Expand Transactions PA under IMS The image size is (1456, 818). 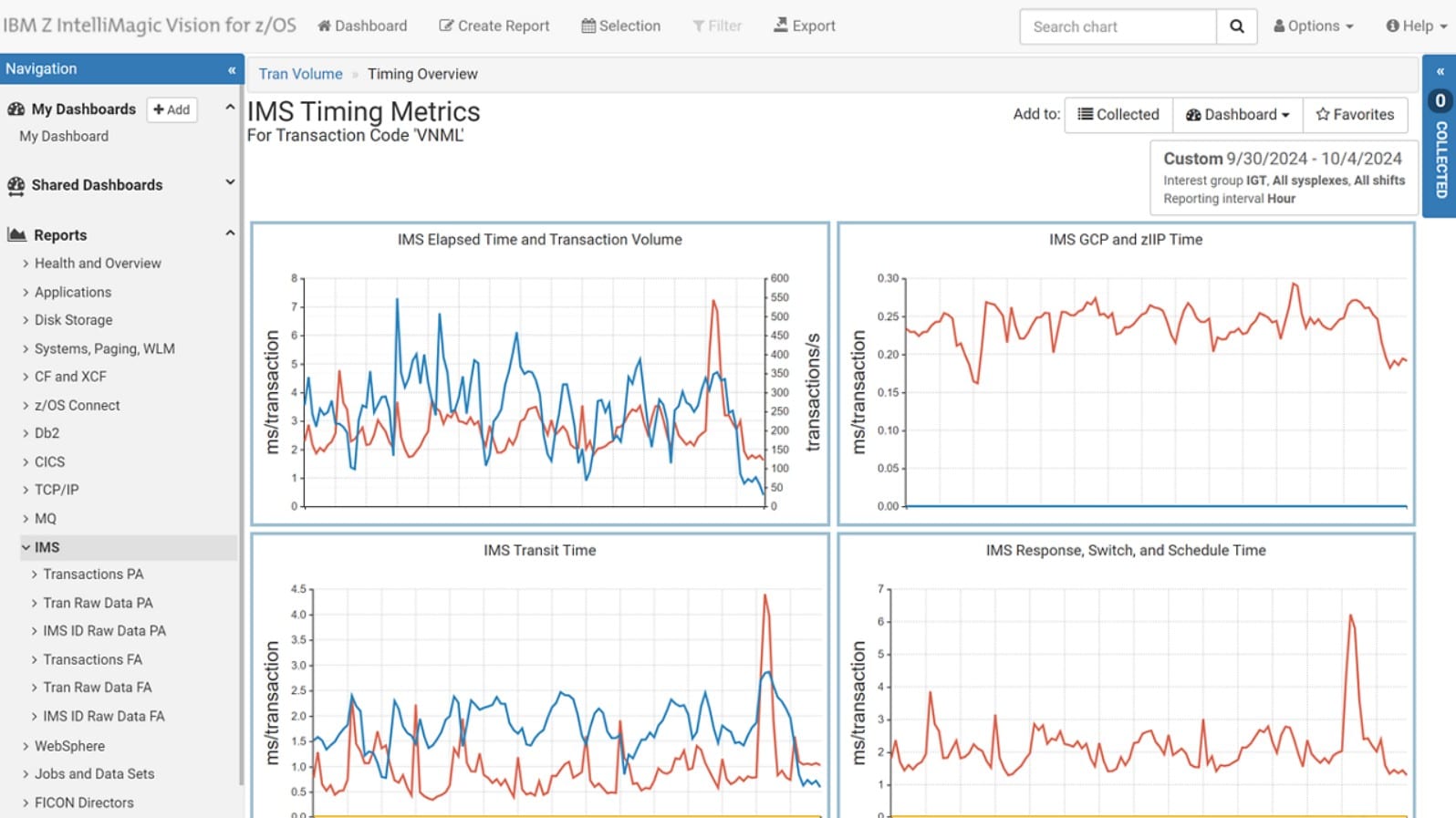pyautogui.click(x=34, y=575)
